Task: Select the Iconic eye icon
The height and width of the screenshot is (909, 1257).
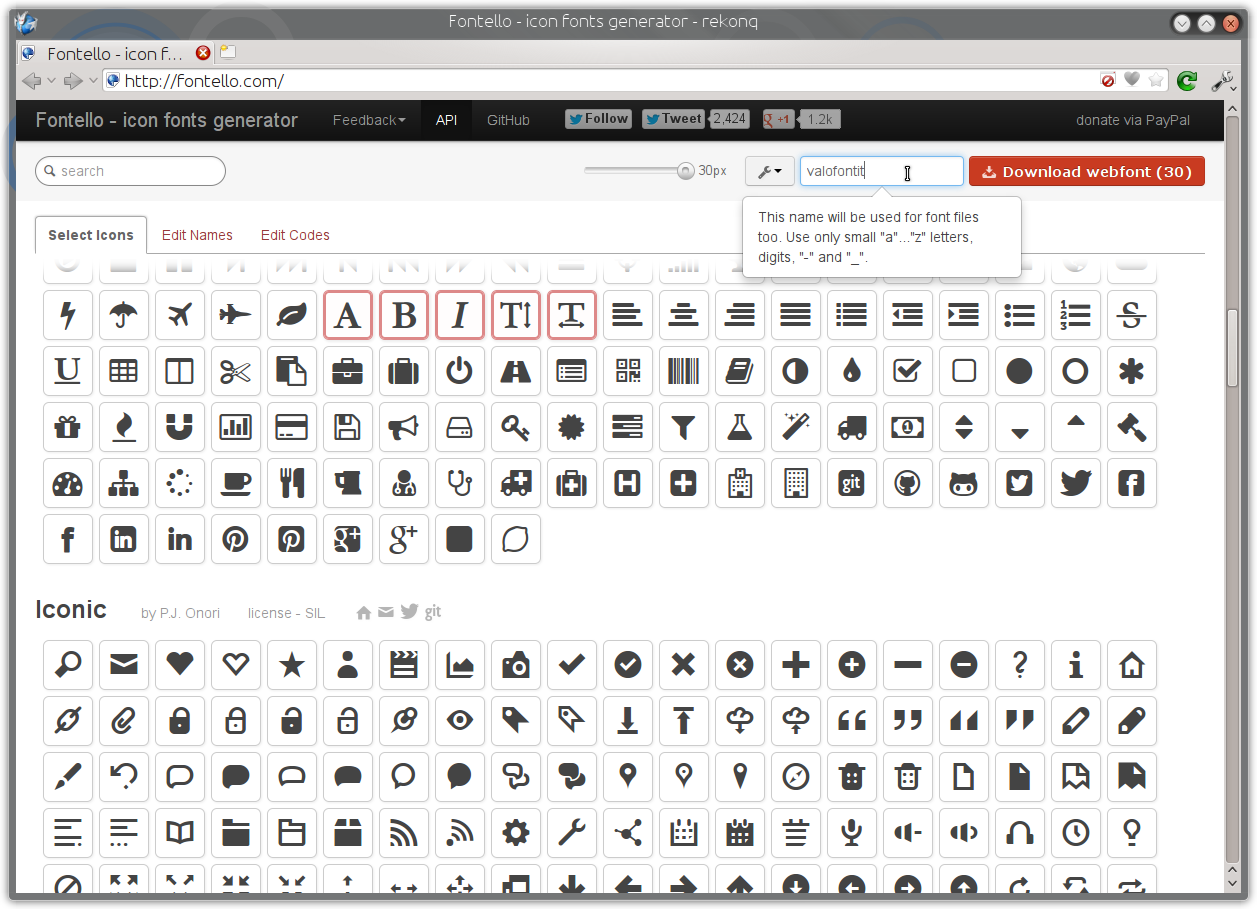Action: [x=460, y=720]
